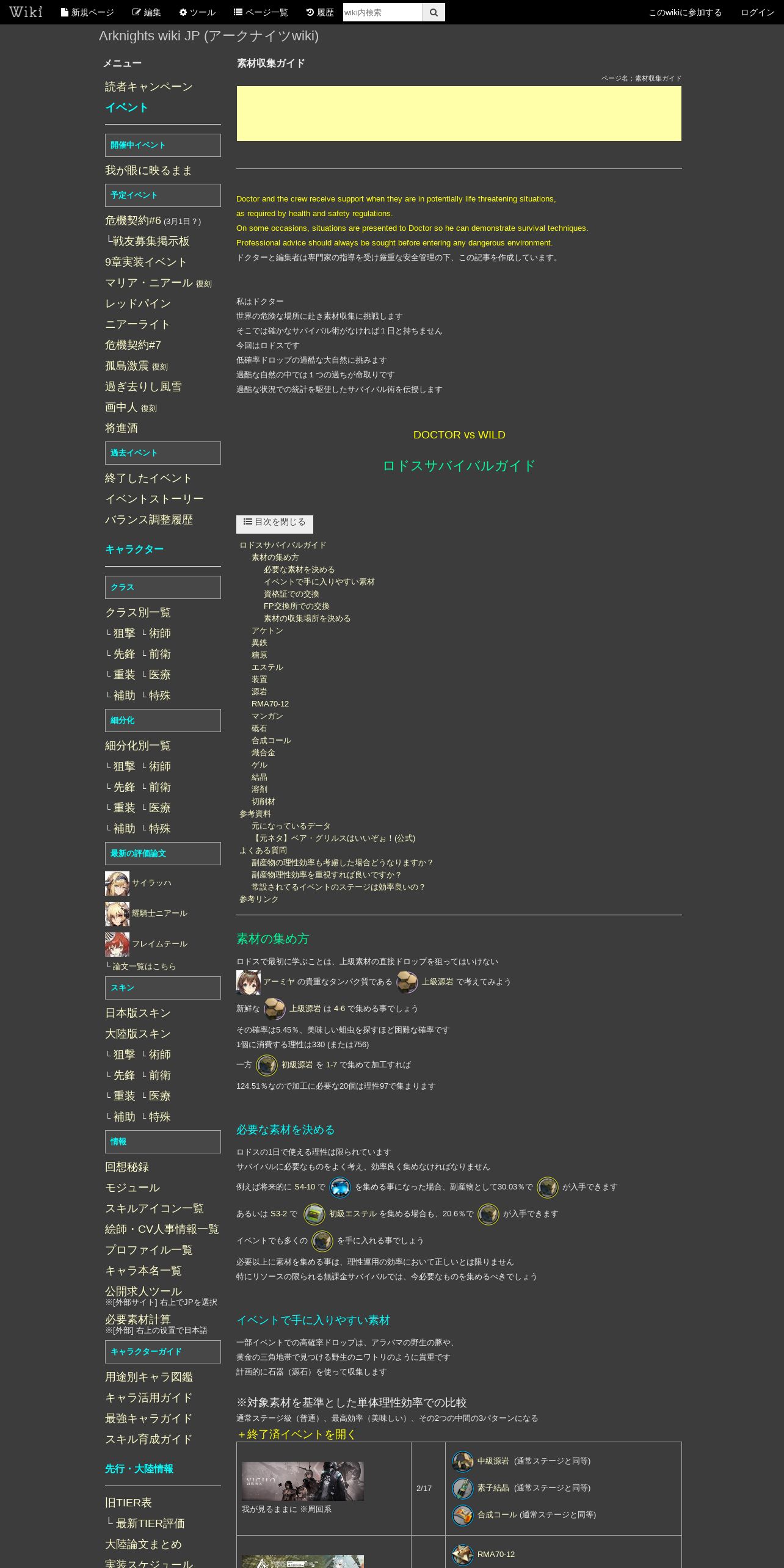This screenshot has height=1568, width=784.
Task: Open stage 4-6 link
Action: 339,1009
